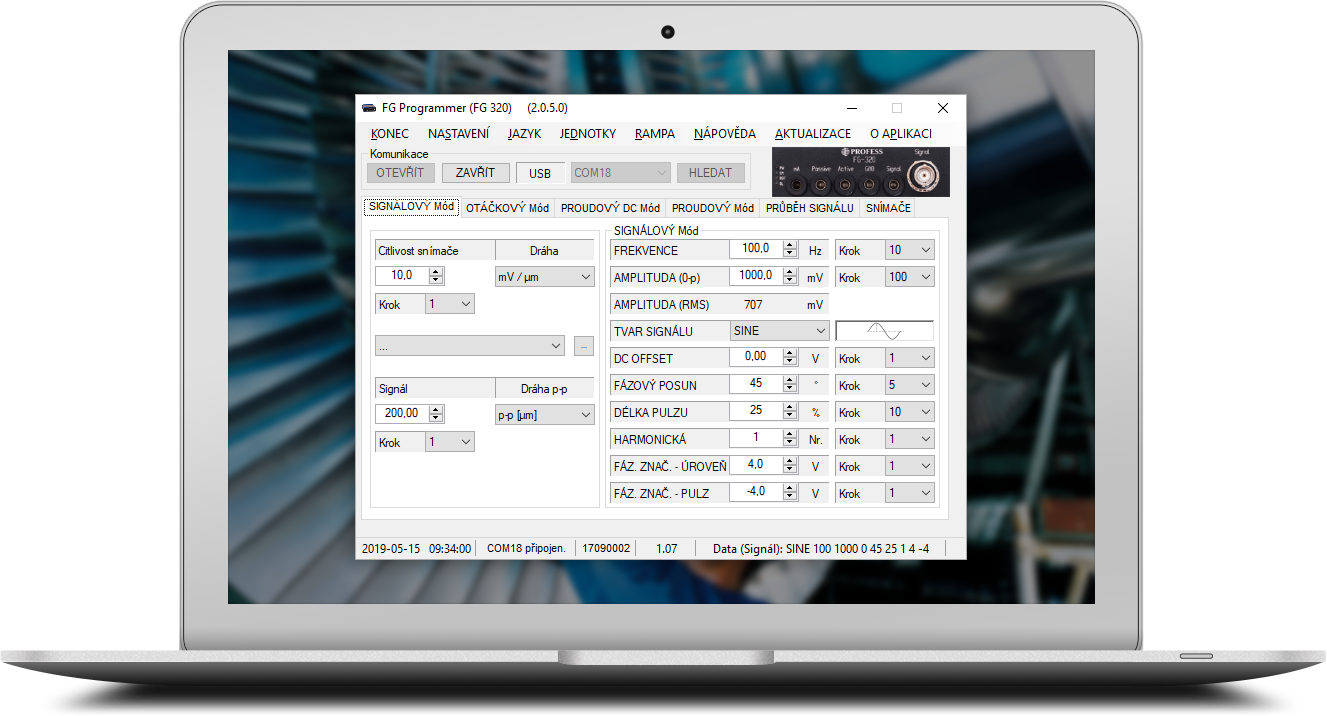
Task: Click the FG-320 device panel image
Action: (860, 172)
